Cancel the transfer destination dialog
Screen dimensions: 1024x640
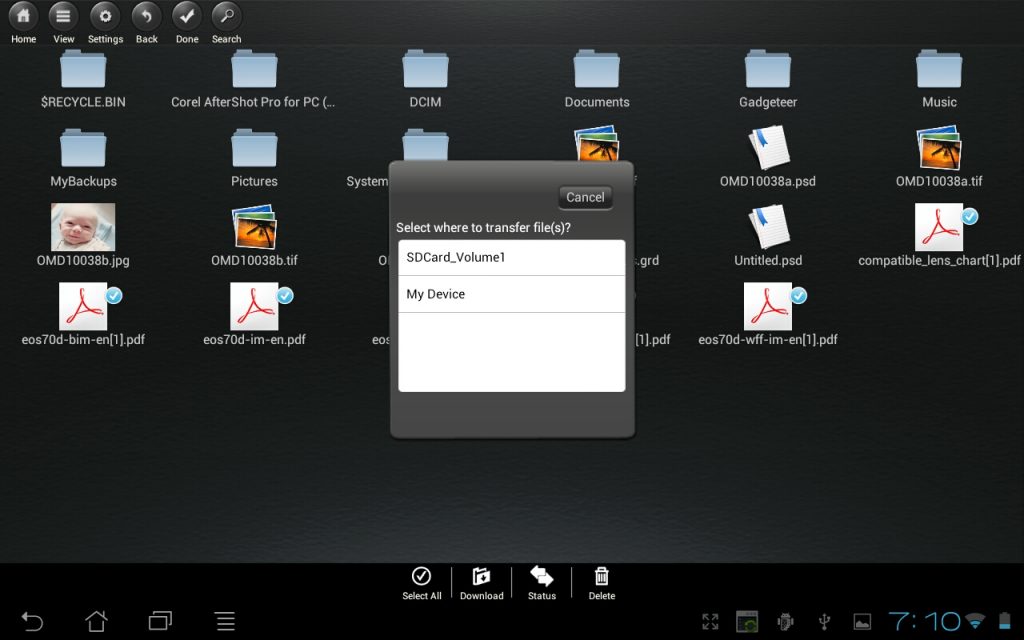point(585,197)
